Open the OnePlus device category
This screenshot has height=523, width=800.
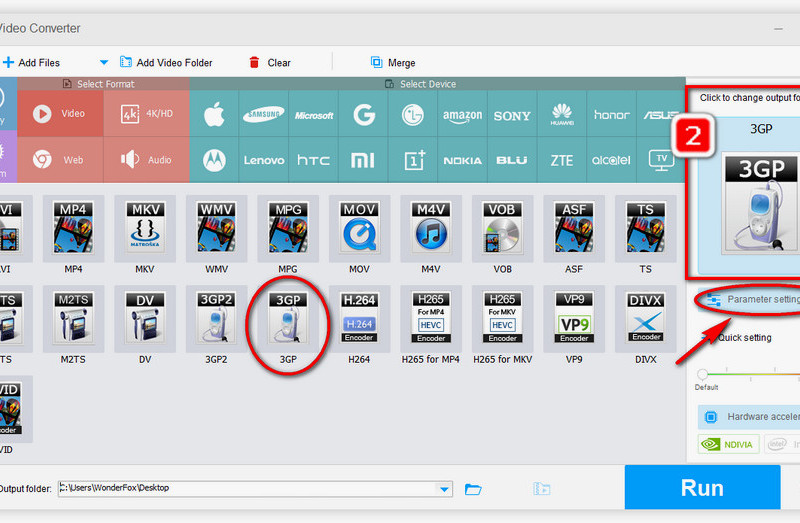[413, 160]
